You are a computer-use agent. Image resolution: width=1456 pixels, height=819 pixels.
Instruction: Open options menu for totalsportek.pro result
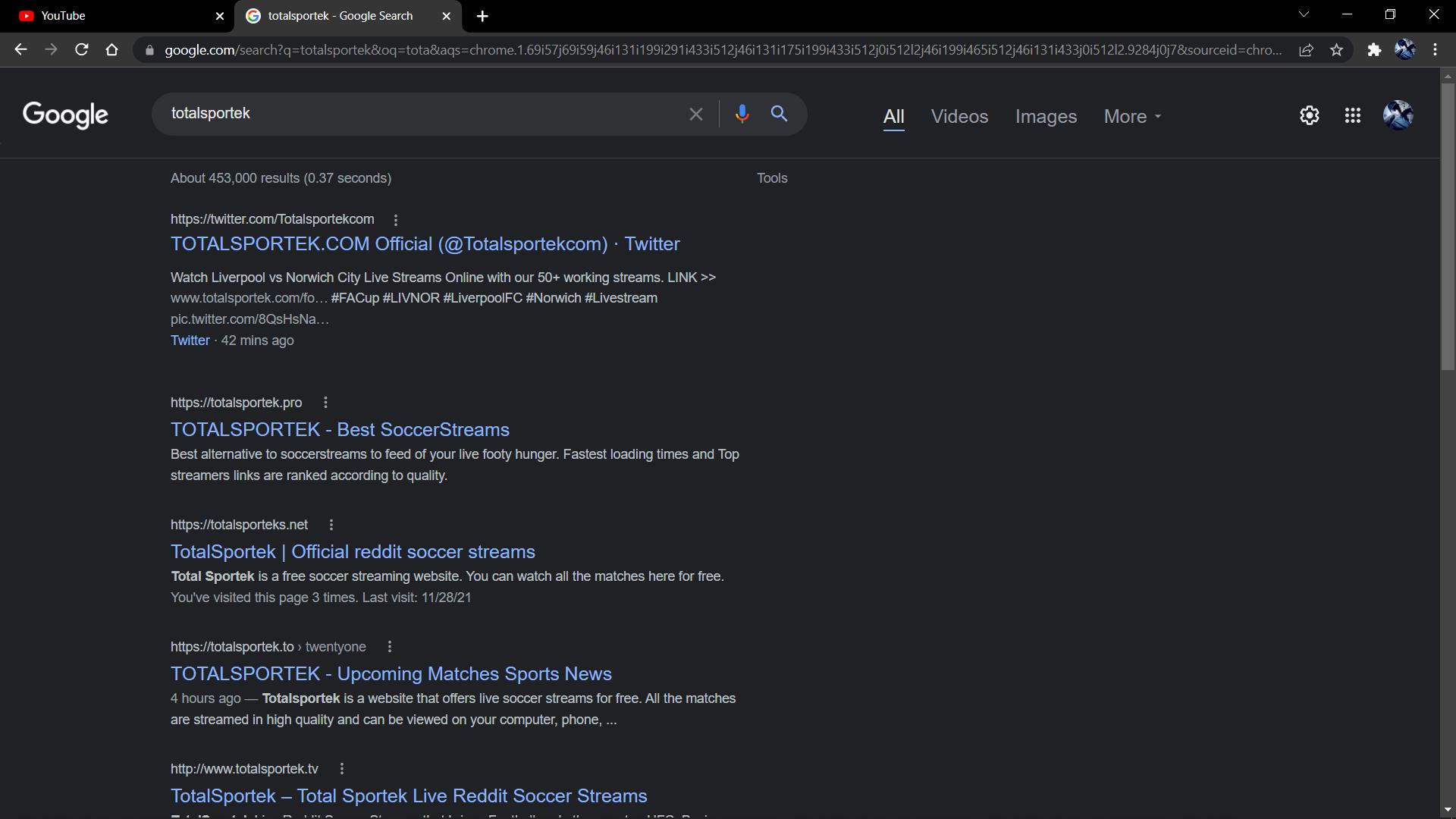click(325, 403)
